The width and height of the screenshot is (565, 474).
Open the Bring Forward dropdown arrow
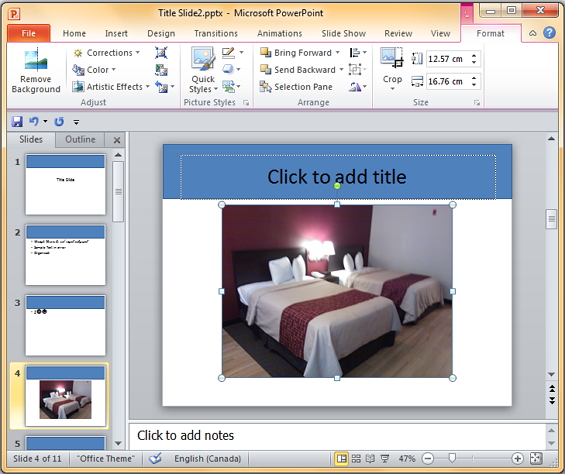(x=338, y=53)
